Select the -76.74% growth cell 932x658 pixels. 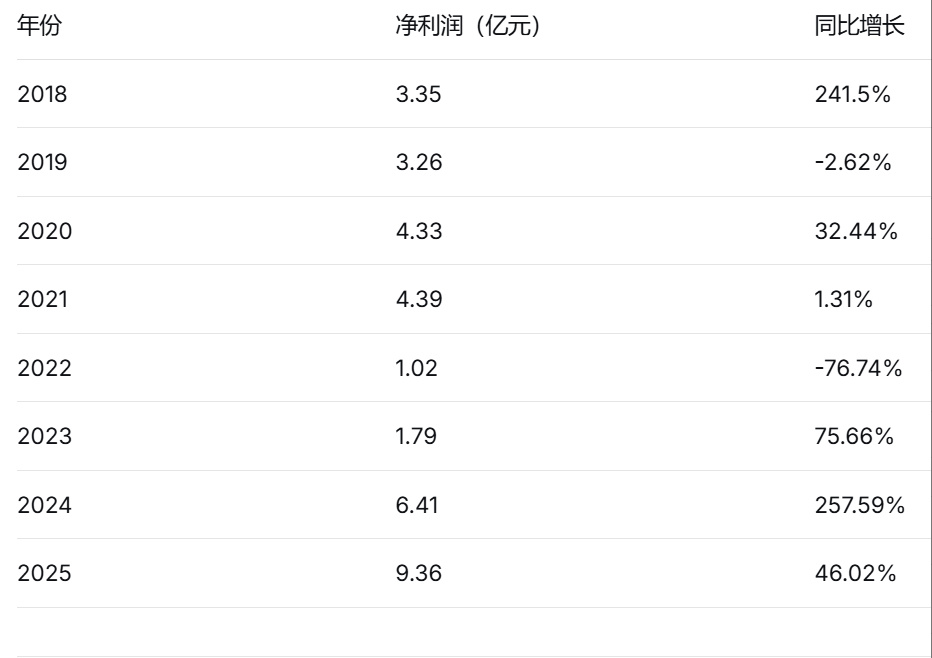click(x=858, y=369)
